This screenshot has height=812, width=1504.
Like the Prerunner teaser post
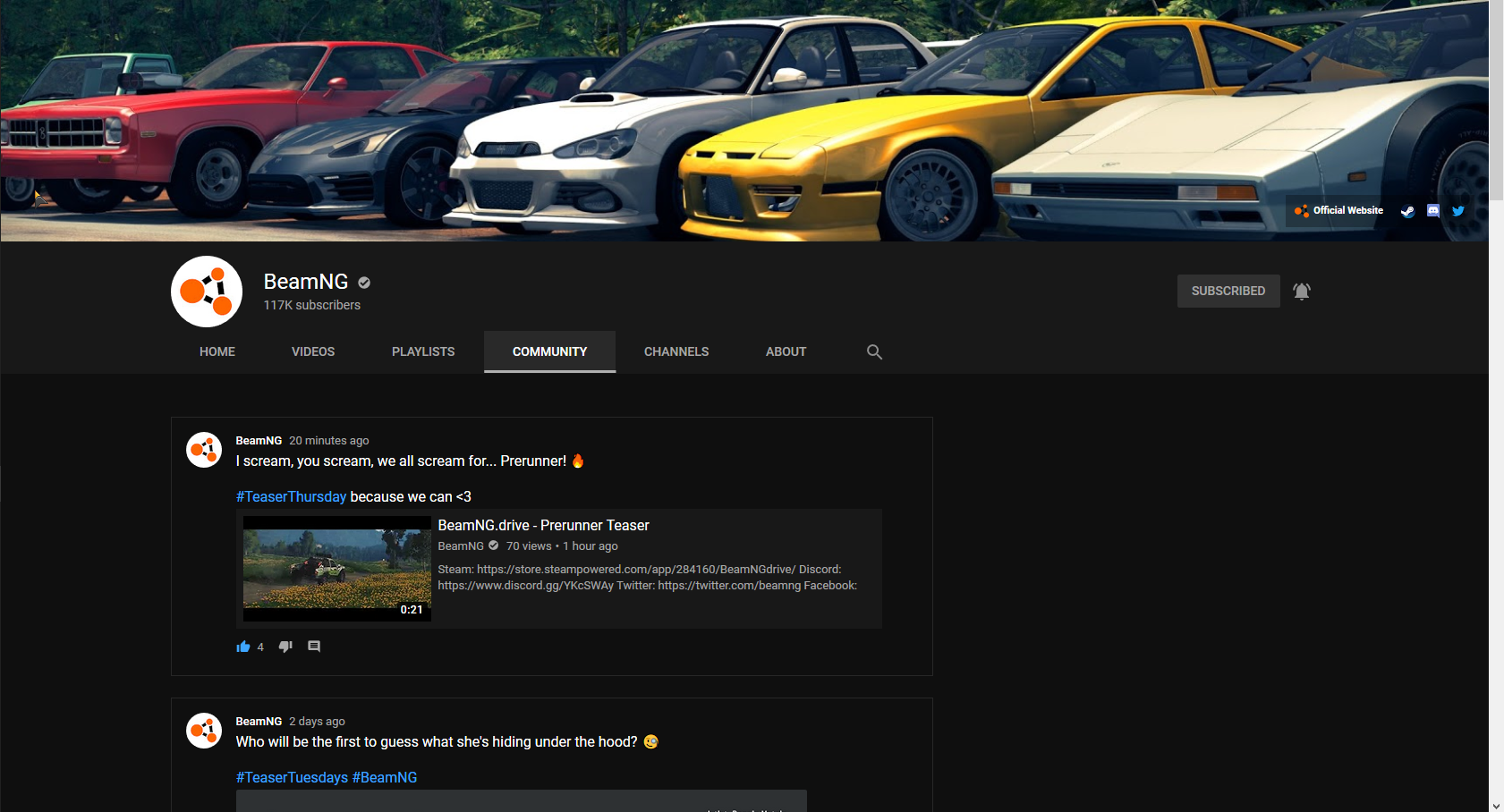243,647
